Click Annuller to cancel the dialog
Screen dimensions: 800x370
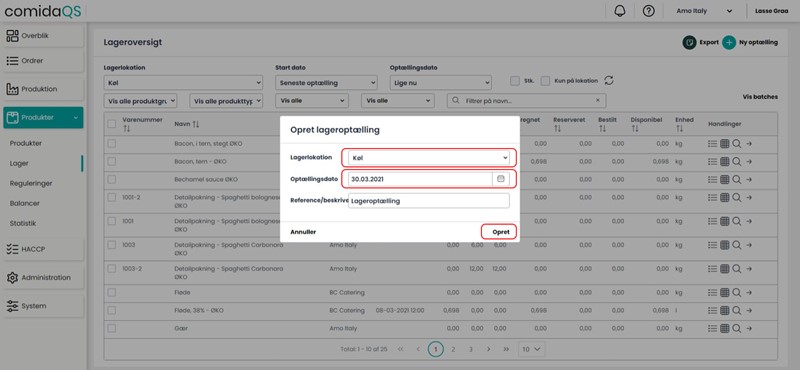(x=303, y=232)
